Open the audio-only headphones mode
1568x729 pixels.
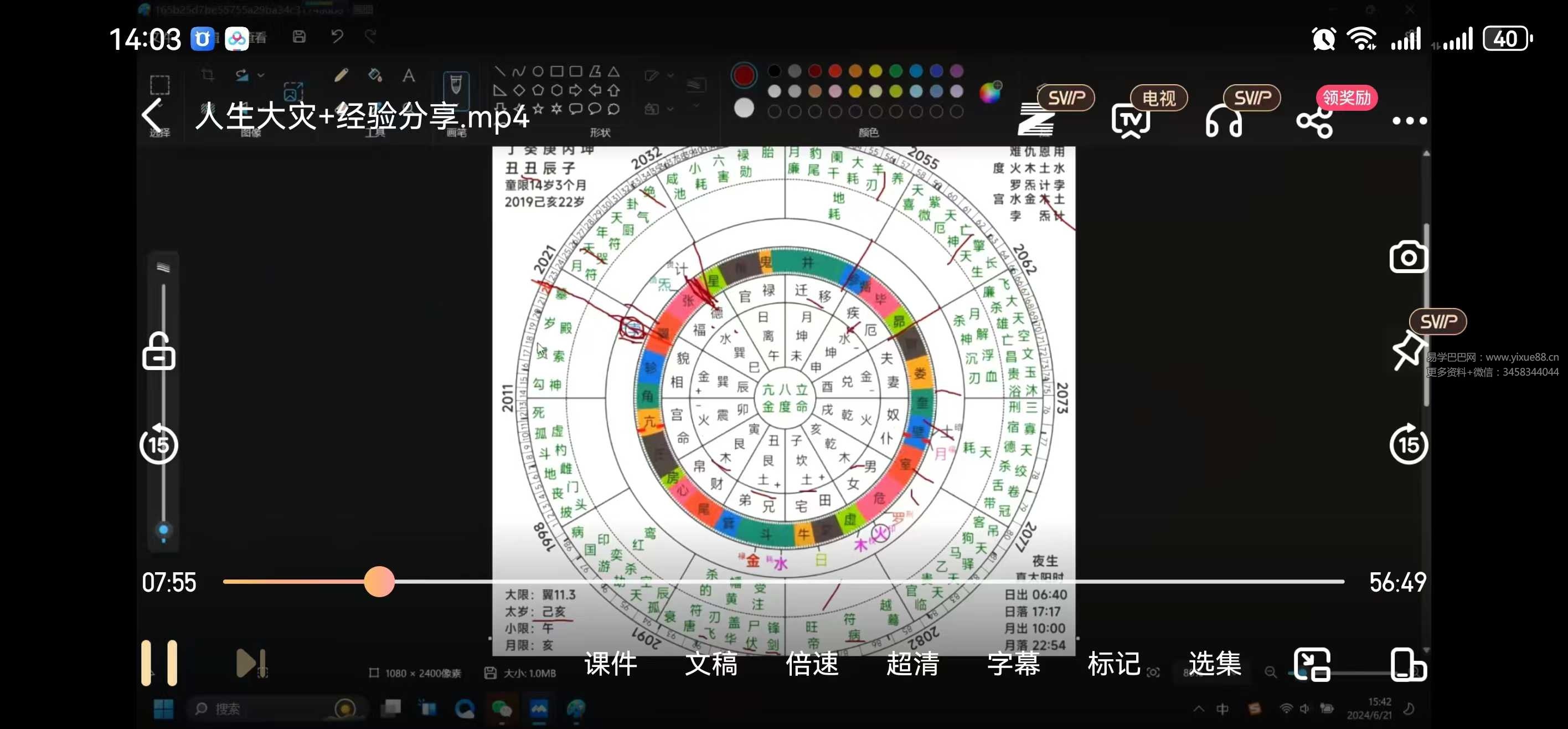1224,122
